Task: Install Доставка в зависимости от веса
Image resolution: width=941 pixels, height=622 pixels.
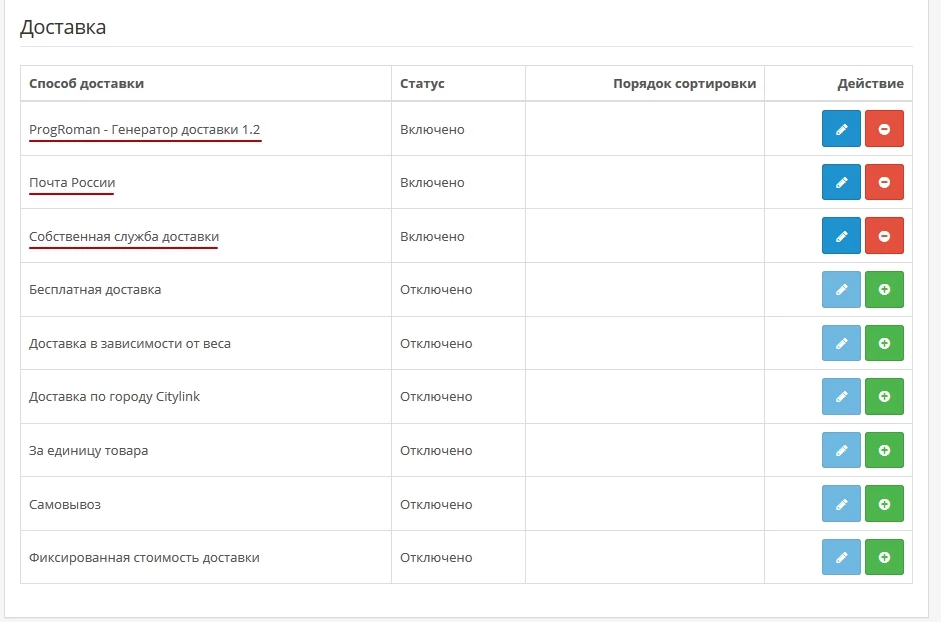Action: (884, 343)
